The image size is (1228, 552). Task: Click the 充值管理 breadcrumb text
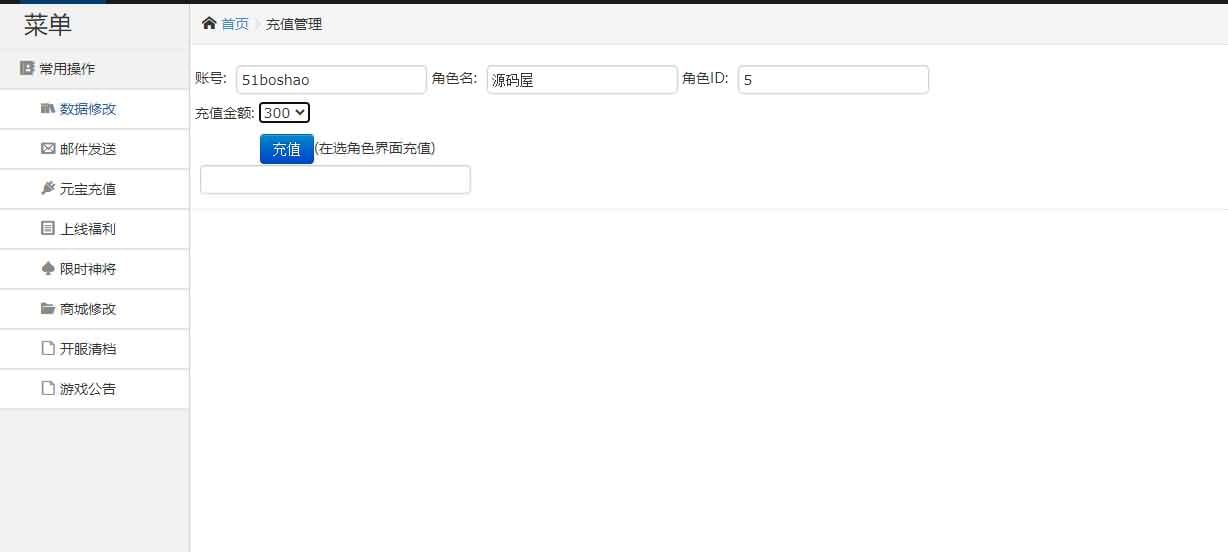(x=294, y=24)
